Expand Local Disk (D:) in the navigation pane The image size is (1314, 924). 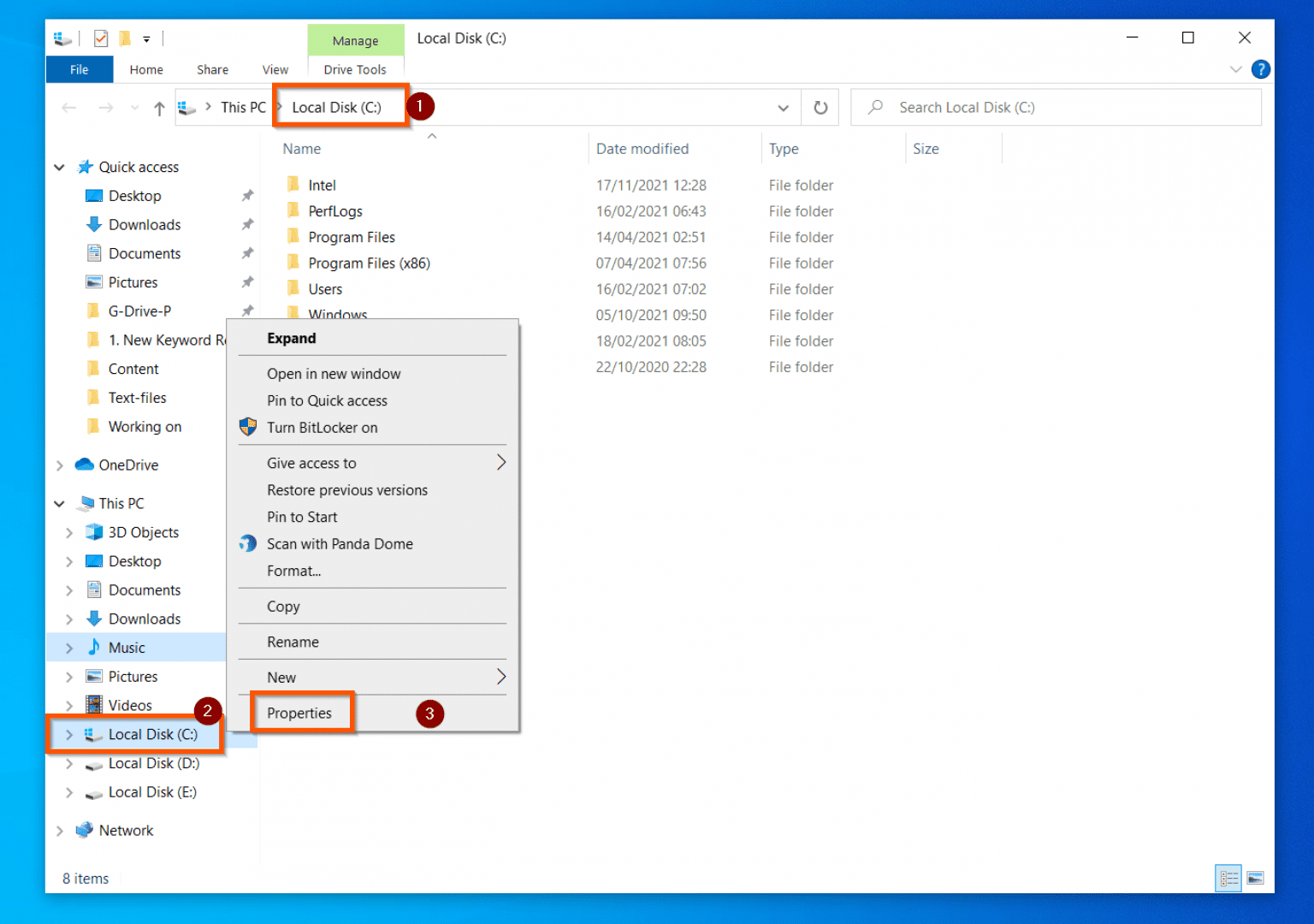click(69, 763)
